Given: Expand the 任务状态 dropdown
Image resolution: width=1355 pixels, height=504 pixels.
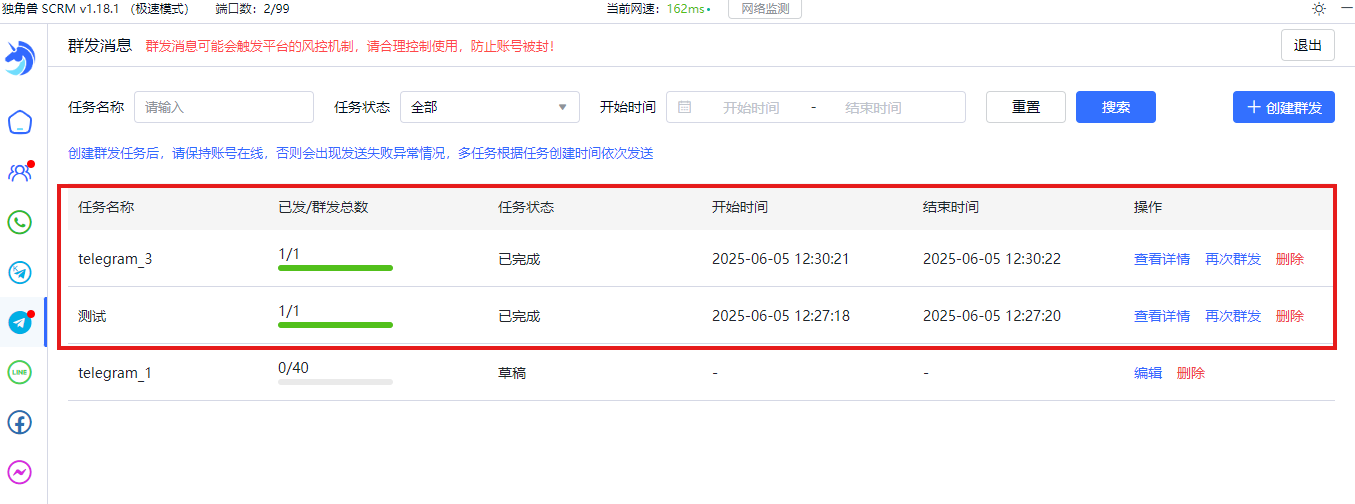Looking at the screenshot, I should pos(489,107).
